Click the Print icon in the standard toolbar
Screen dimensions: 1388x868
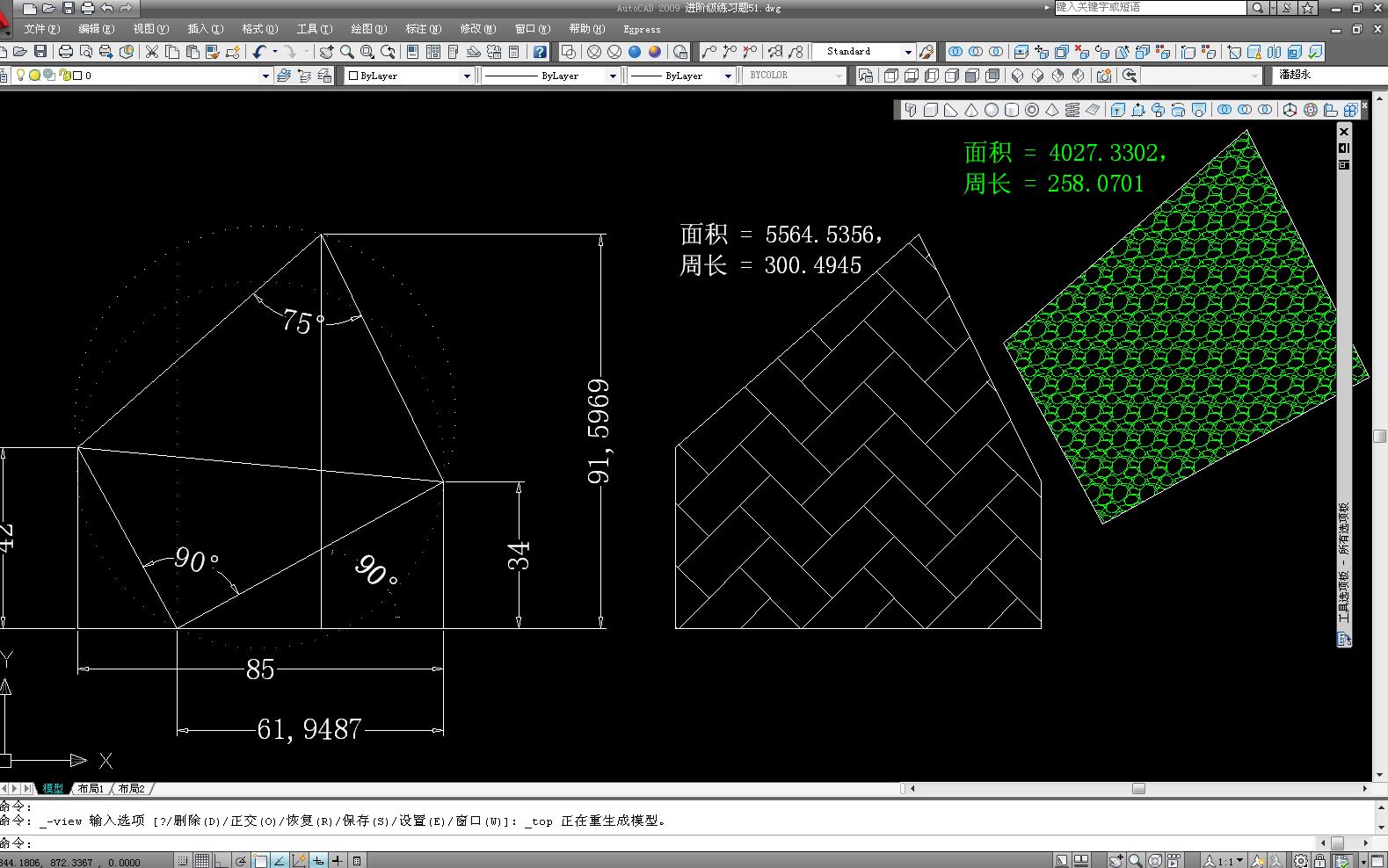pos(66,52)
